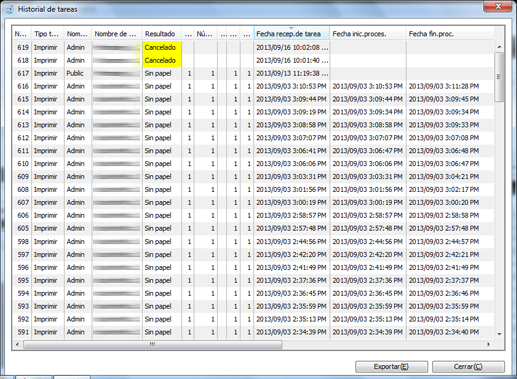Click Sin papel result in row 614

point(158,112)
